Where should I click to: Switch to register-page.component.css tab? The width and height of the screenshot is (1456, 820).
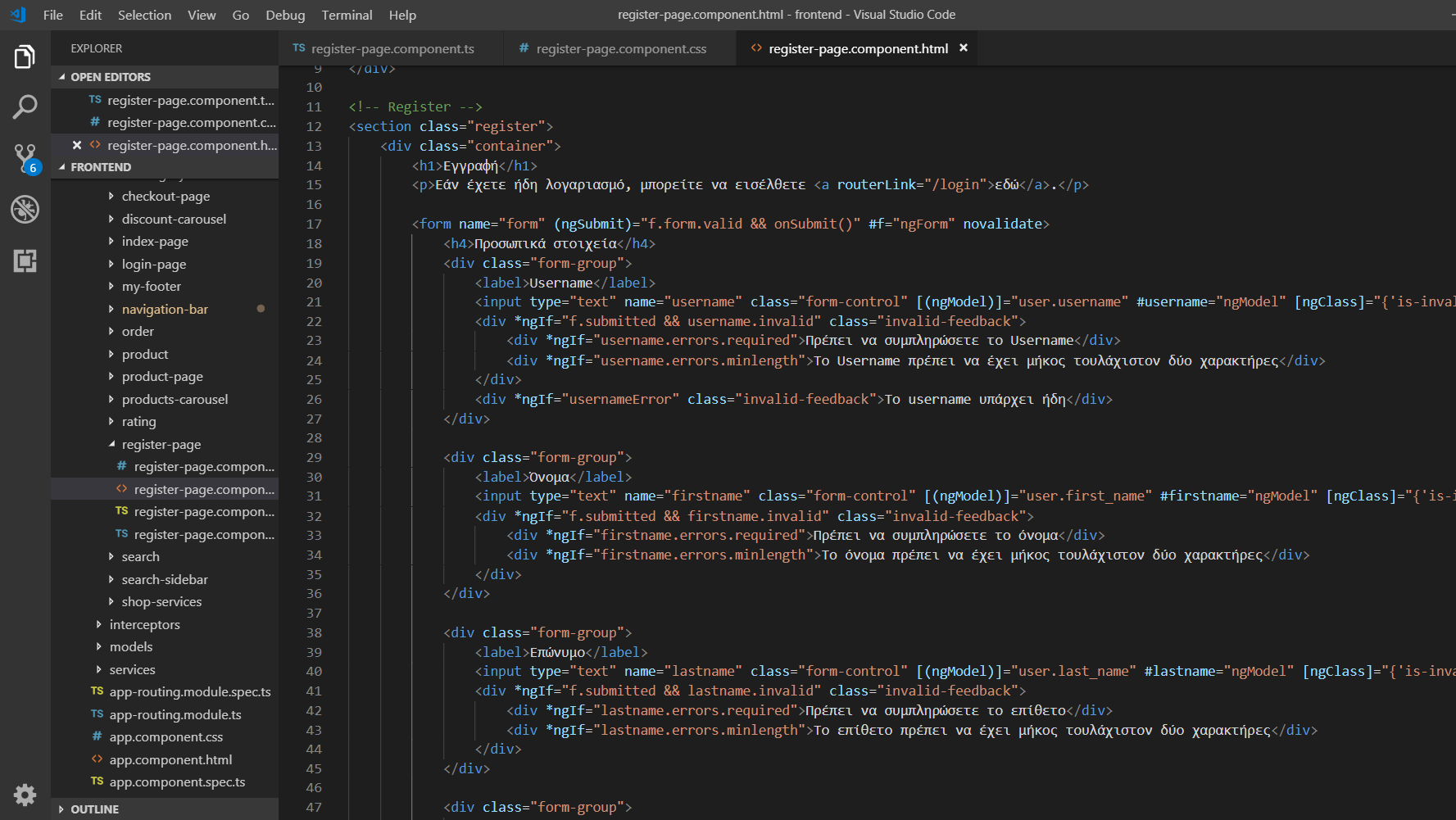coord(619,48)
